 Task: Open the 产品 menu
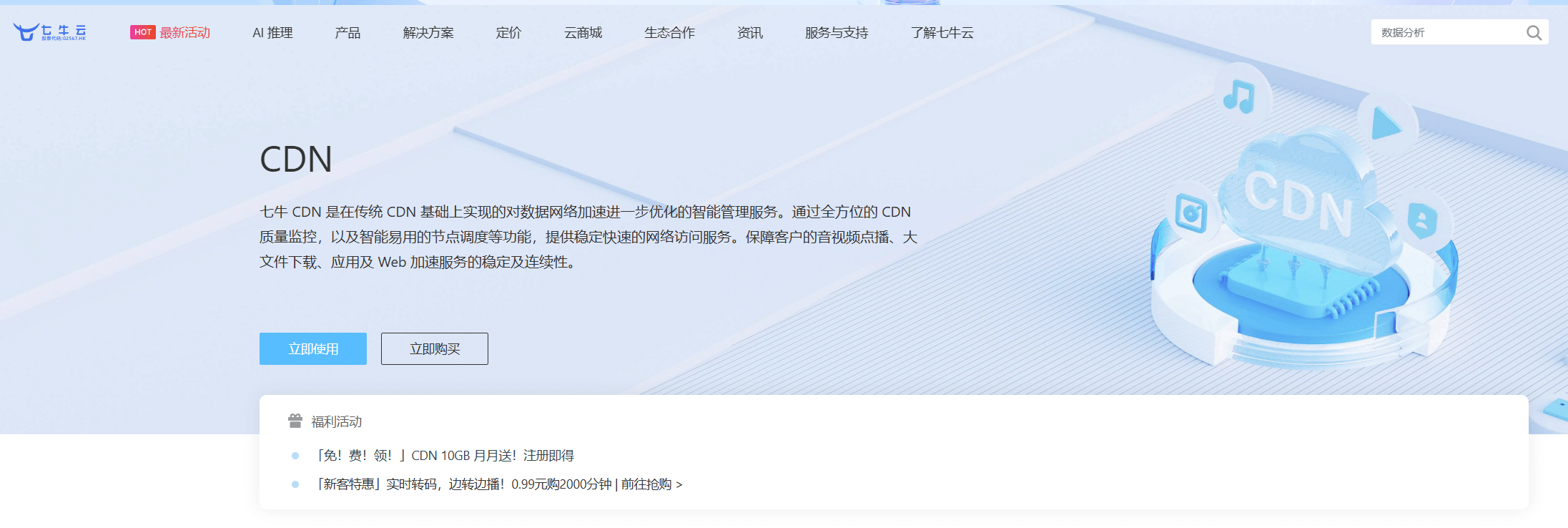click(x=347, y=33)
